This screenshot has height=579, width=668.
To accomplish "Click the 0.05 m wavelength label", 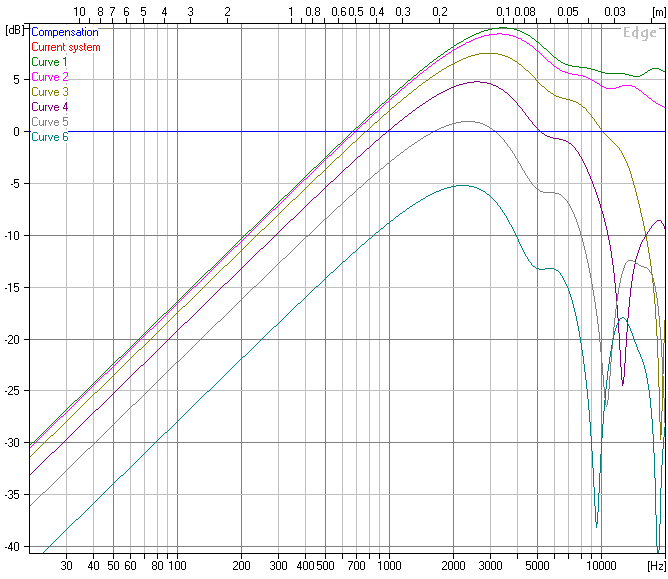I will (568, 12).
